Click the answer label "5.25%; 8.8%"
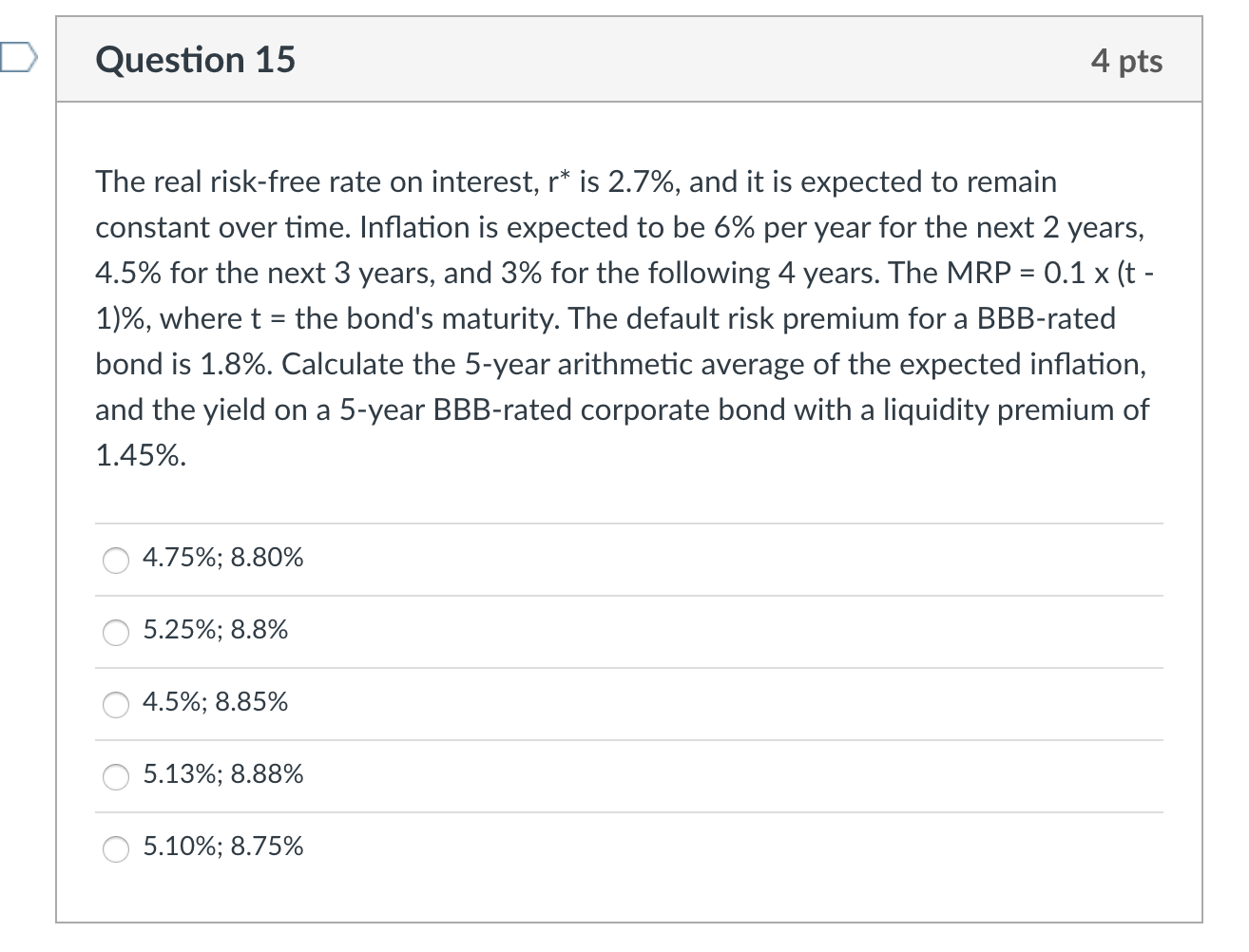 coord(216,630)
